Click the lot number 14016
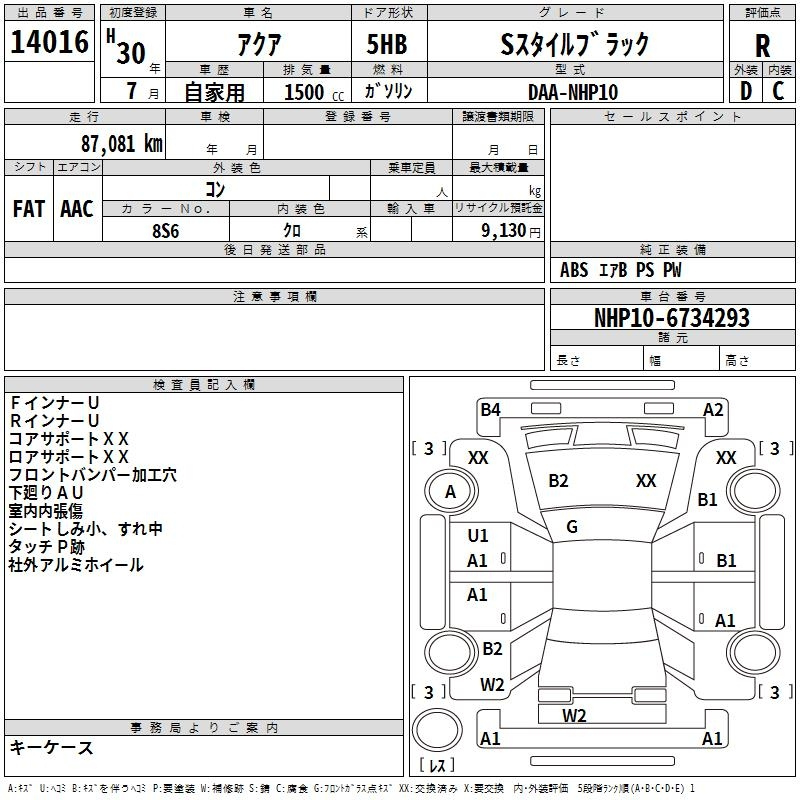This screenshot has height=800, width=800. 49,42
